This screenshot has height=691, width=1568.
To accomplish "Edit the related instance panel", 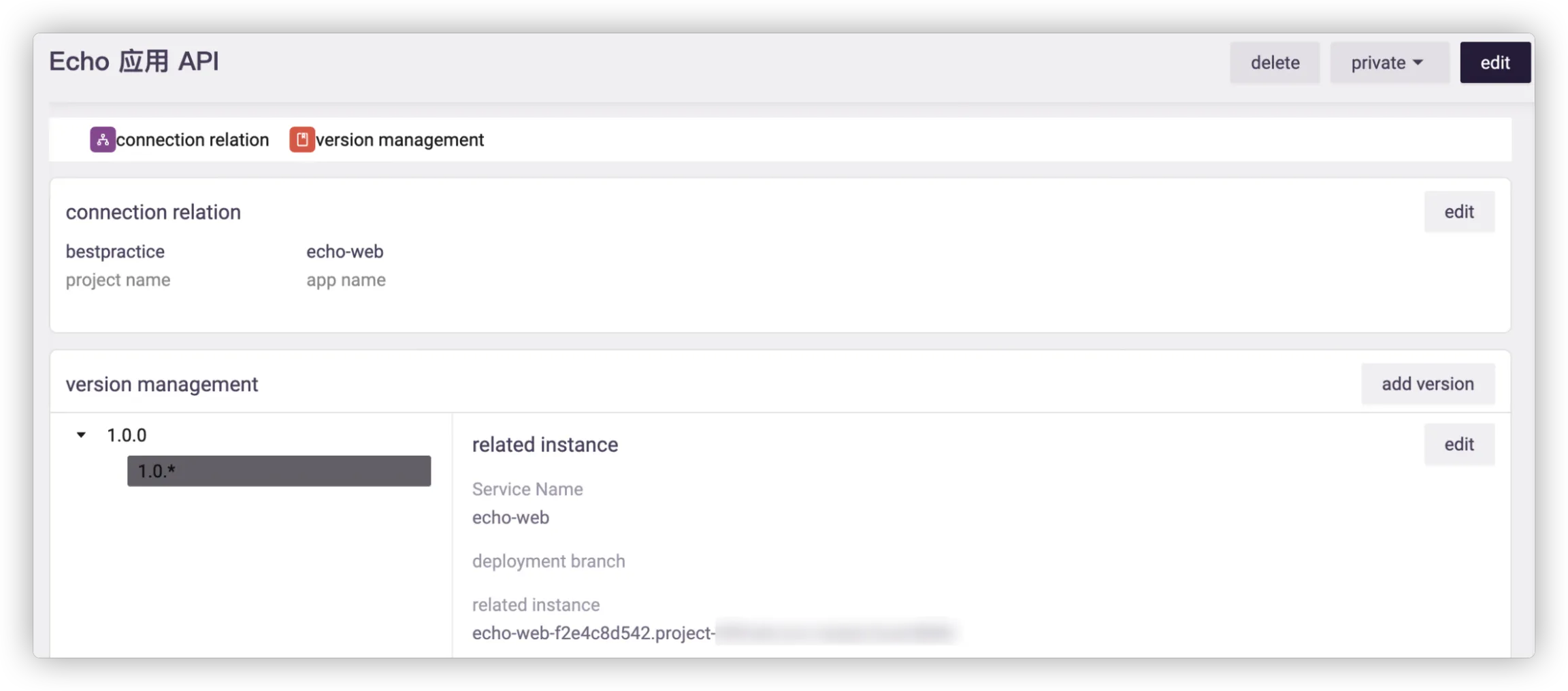I will [1458, 444].
